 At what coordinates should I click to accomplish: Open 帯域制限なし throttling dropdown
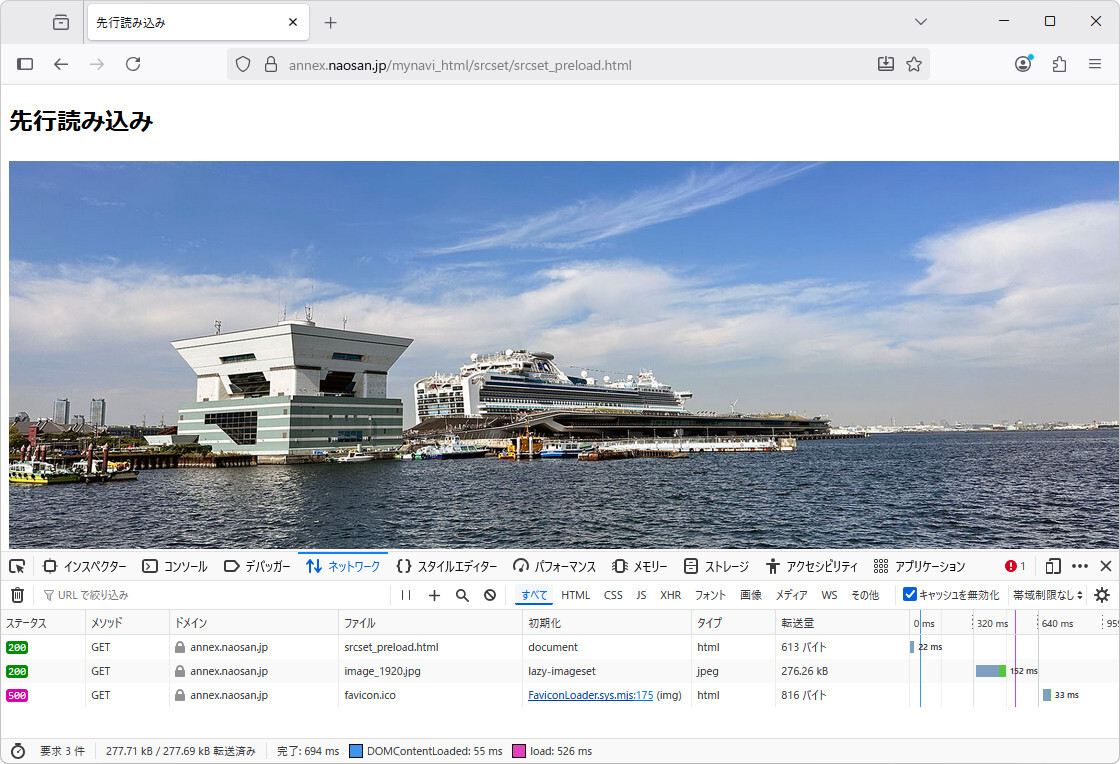(1047, 595)
